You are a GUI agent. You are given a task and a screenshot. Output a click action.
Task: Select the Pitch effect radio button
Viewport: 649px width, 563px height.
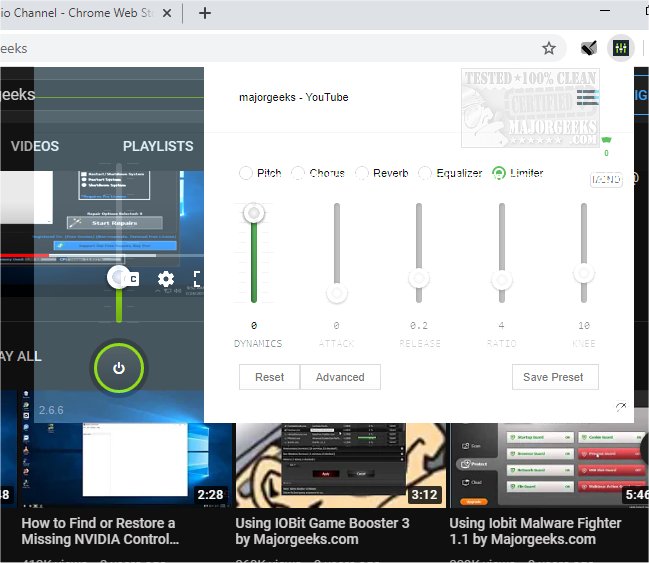245,173
